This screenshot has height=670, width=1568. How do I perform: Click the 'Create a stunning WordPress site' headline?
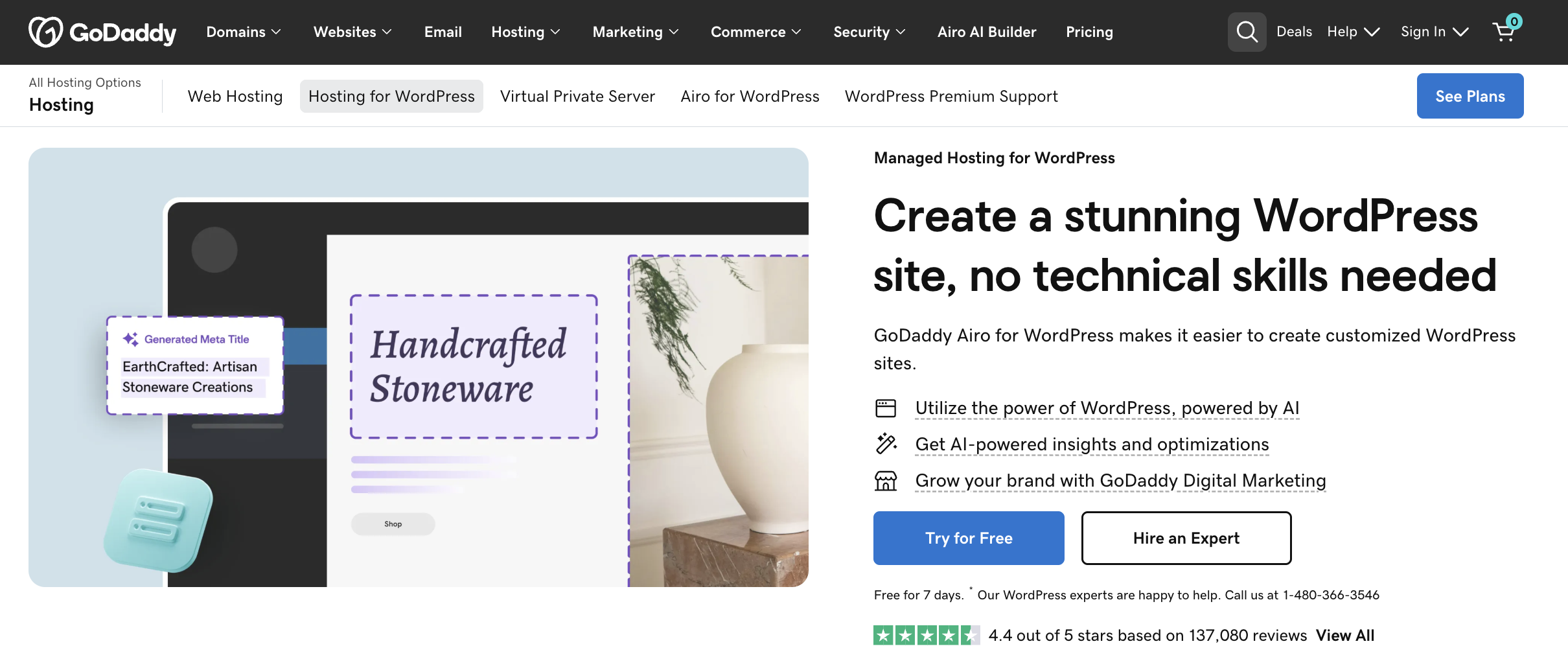(x=1185, y=246)
